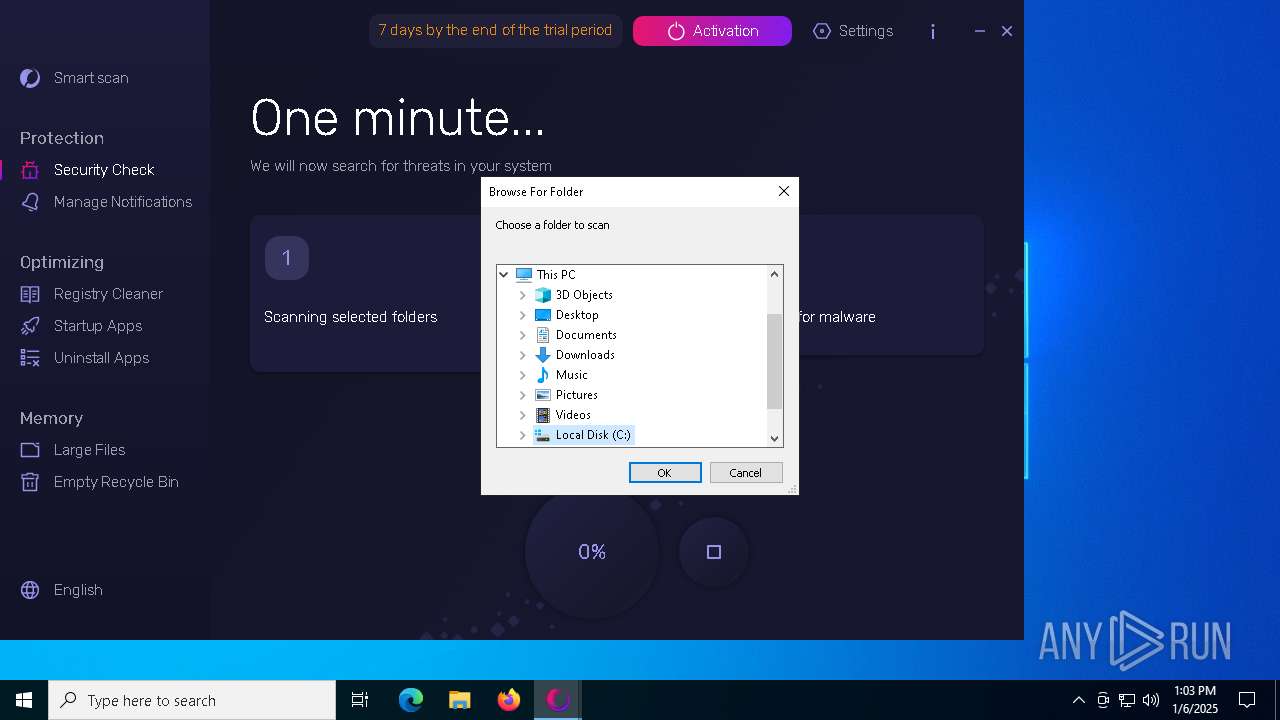This screenshot has width=1280, height=720.
Task: Stop the scan with square button
Action: tap(714, 552)
